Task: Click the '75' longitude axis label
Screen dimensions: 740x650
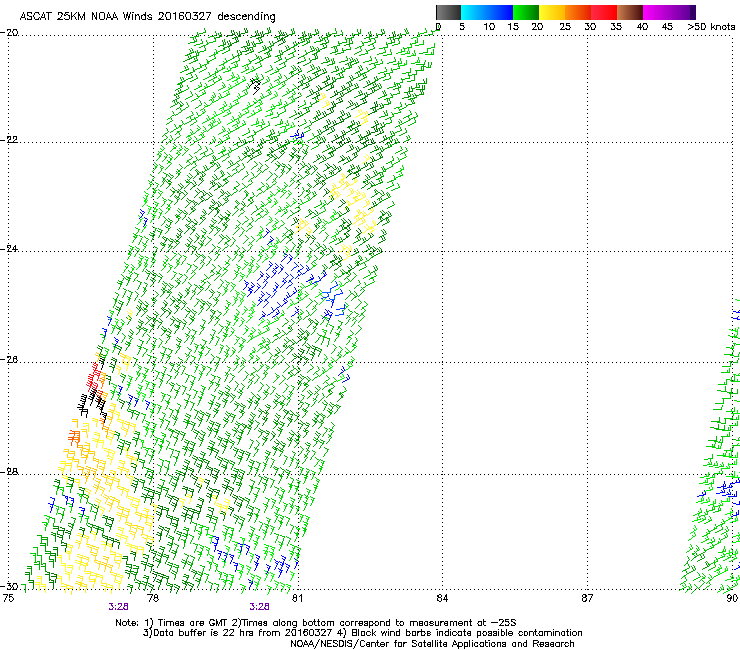Action: point(8,598)
